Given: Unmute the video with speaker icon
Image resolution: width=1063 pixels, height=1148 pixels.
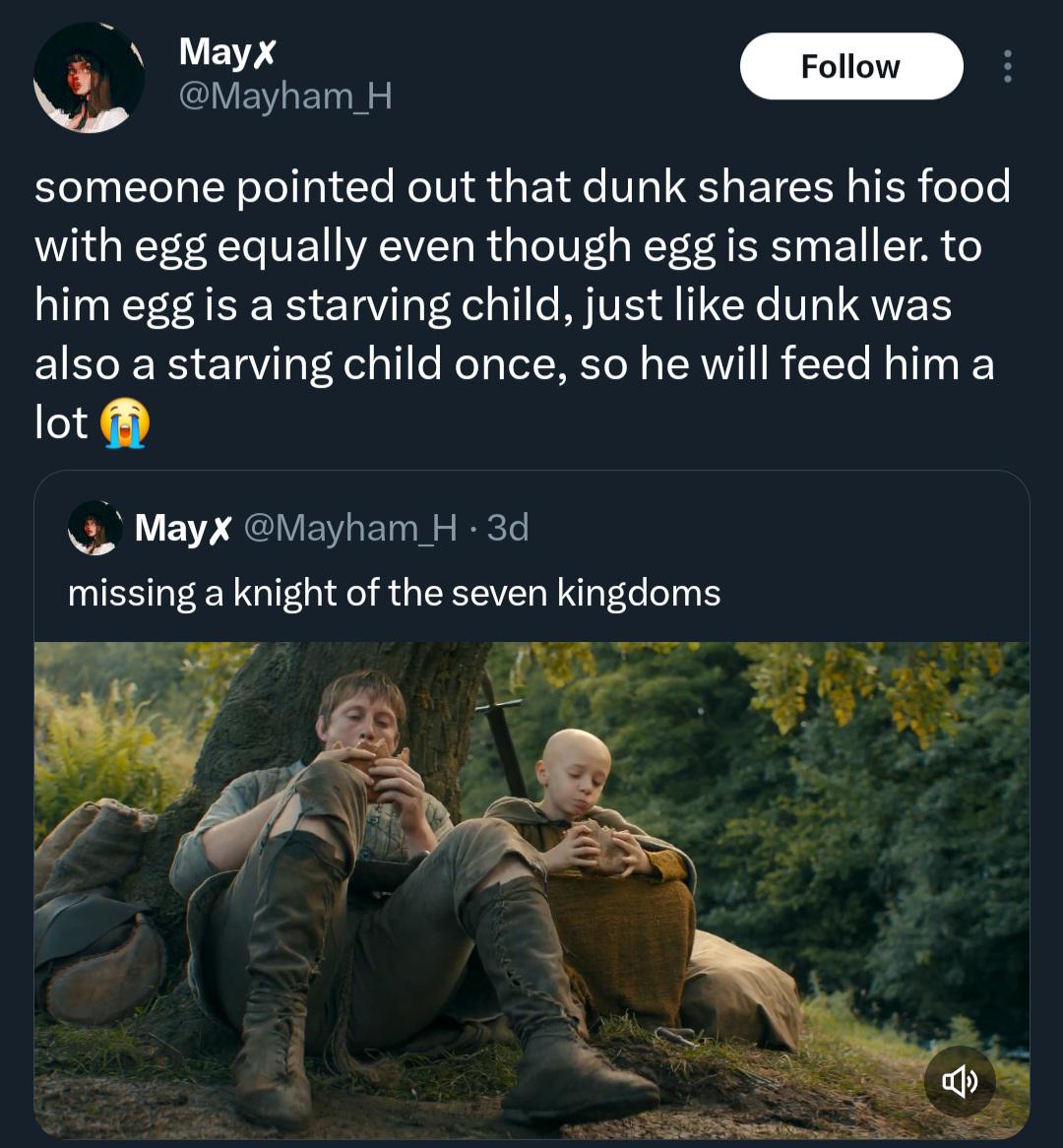Looking at the screenshot, I should 961,1082.
